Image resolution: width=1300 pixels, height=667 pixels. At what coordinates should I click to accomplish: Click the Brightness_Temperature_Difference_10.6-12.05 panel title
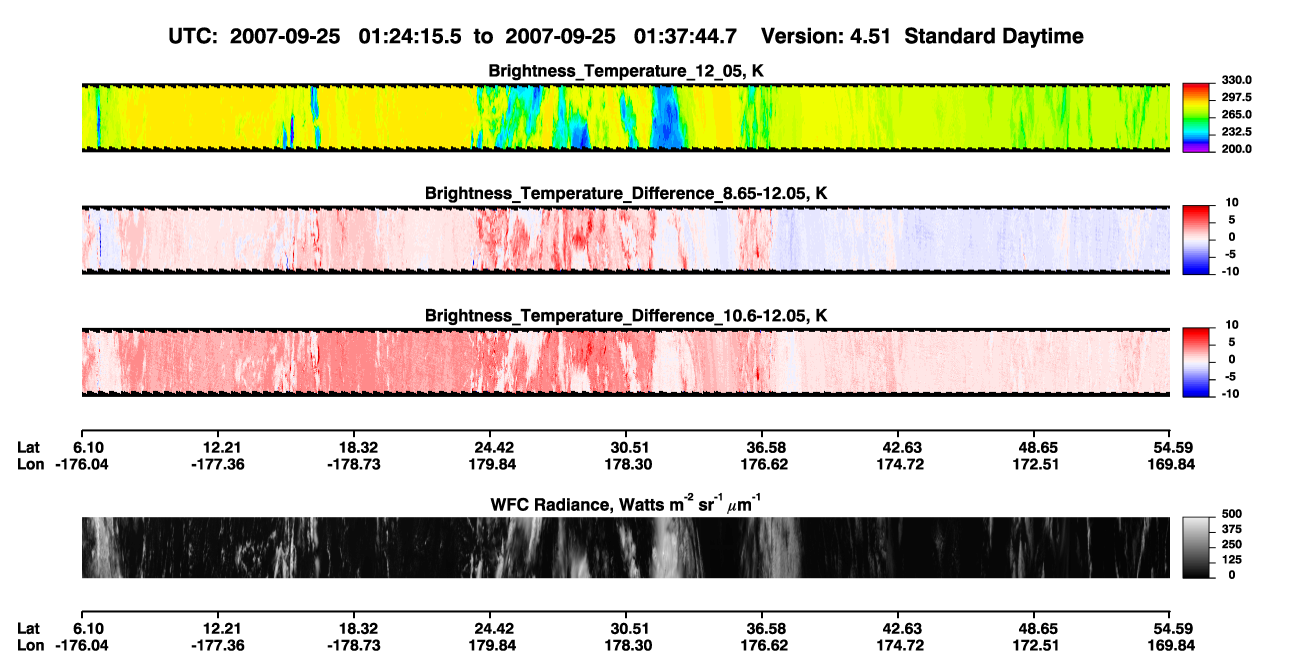(626, 316)
